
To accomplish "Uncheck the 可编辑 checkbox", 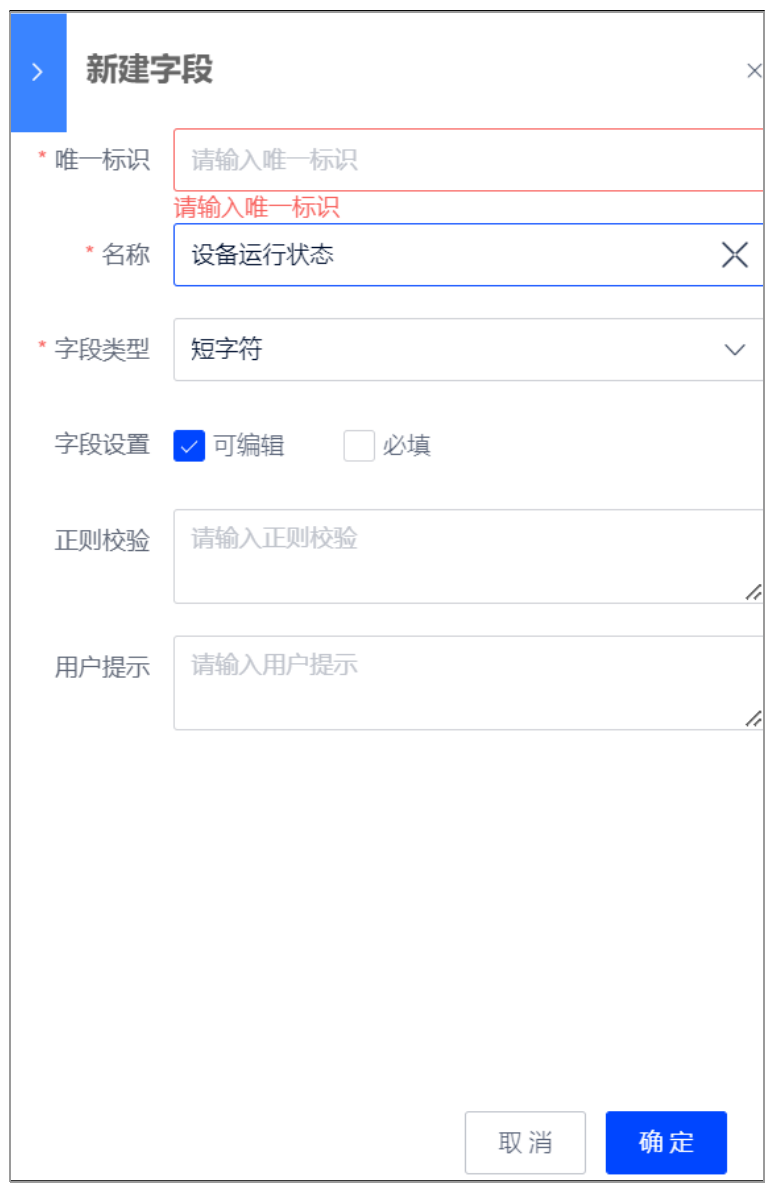I will tap(189, 445).
